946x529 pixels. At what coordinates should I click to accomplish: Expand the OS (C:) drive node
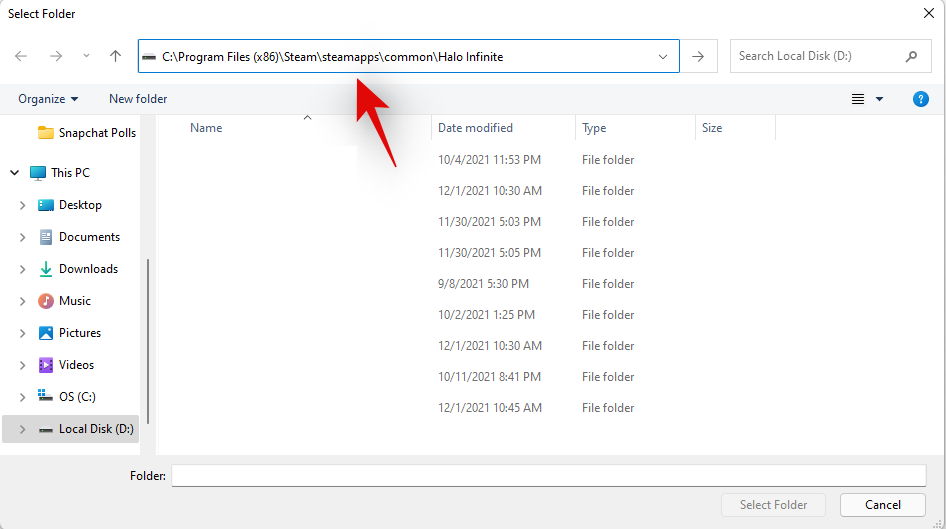click(x=23, y=397)
